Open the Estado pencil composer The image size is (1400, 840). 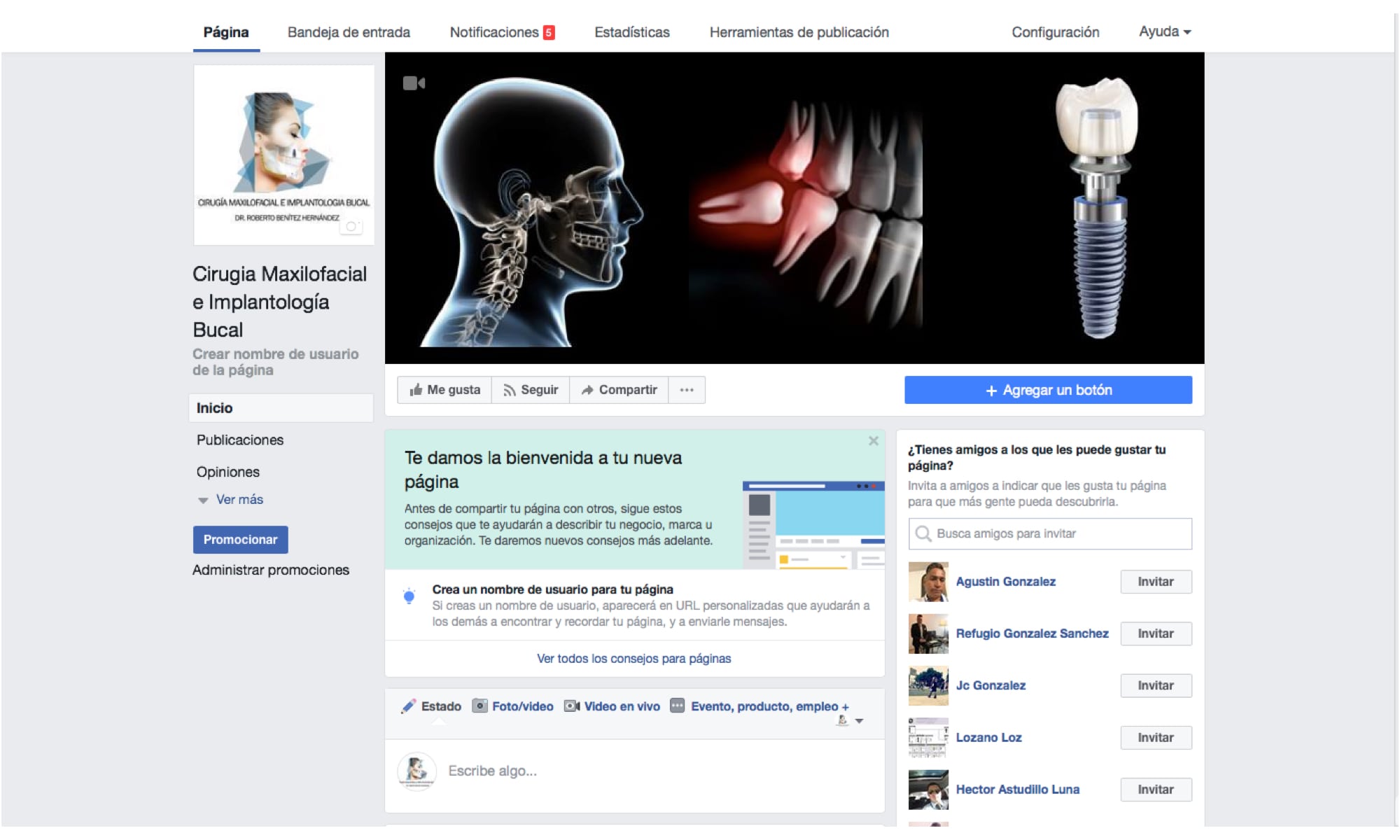coord(433,706)
